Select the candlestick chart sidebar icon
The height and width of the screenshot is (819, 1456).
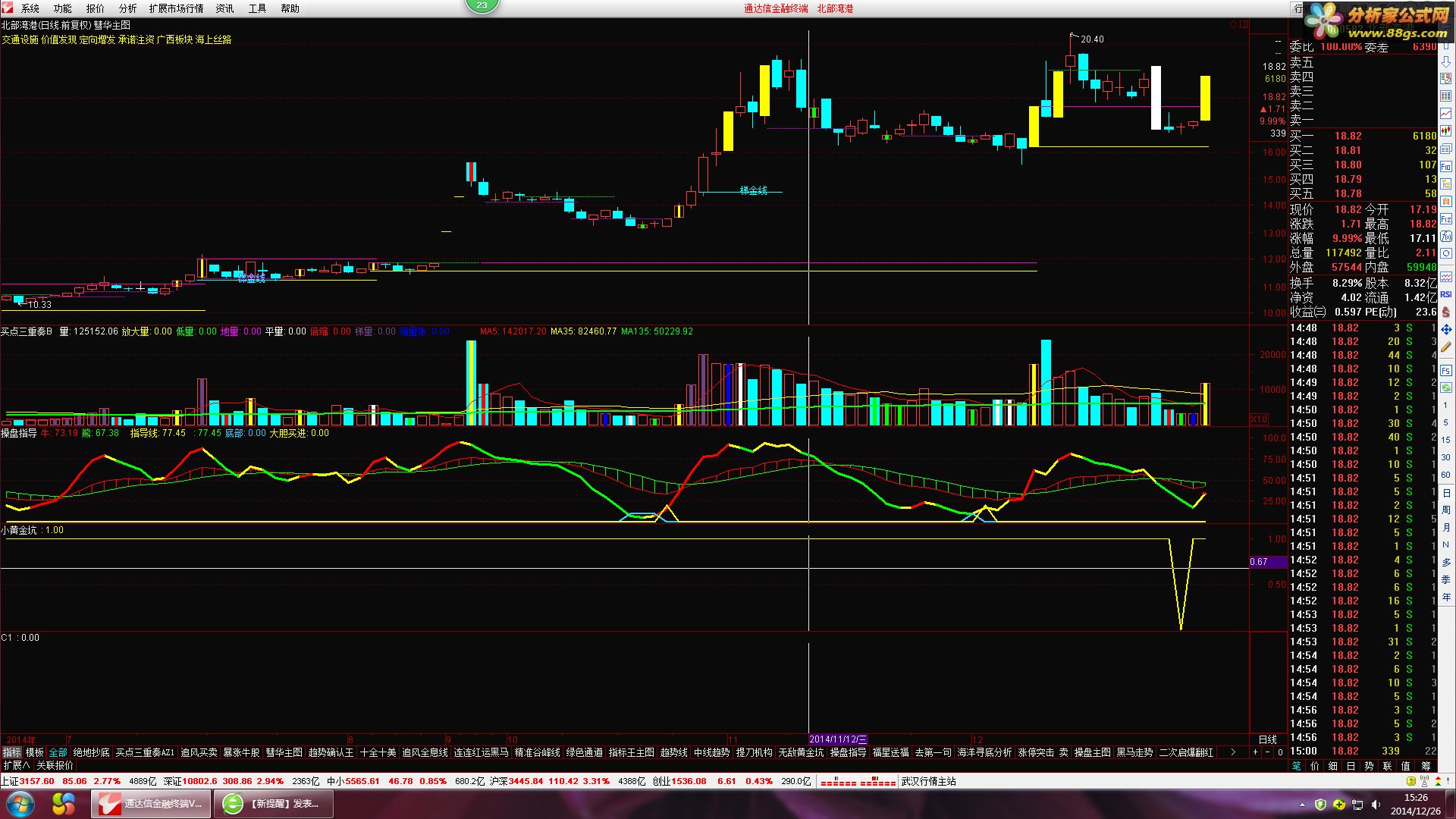(1446, 131)
